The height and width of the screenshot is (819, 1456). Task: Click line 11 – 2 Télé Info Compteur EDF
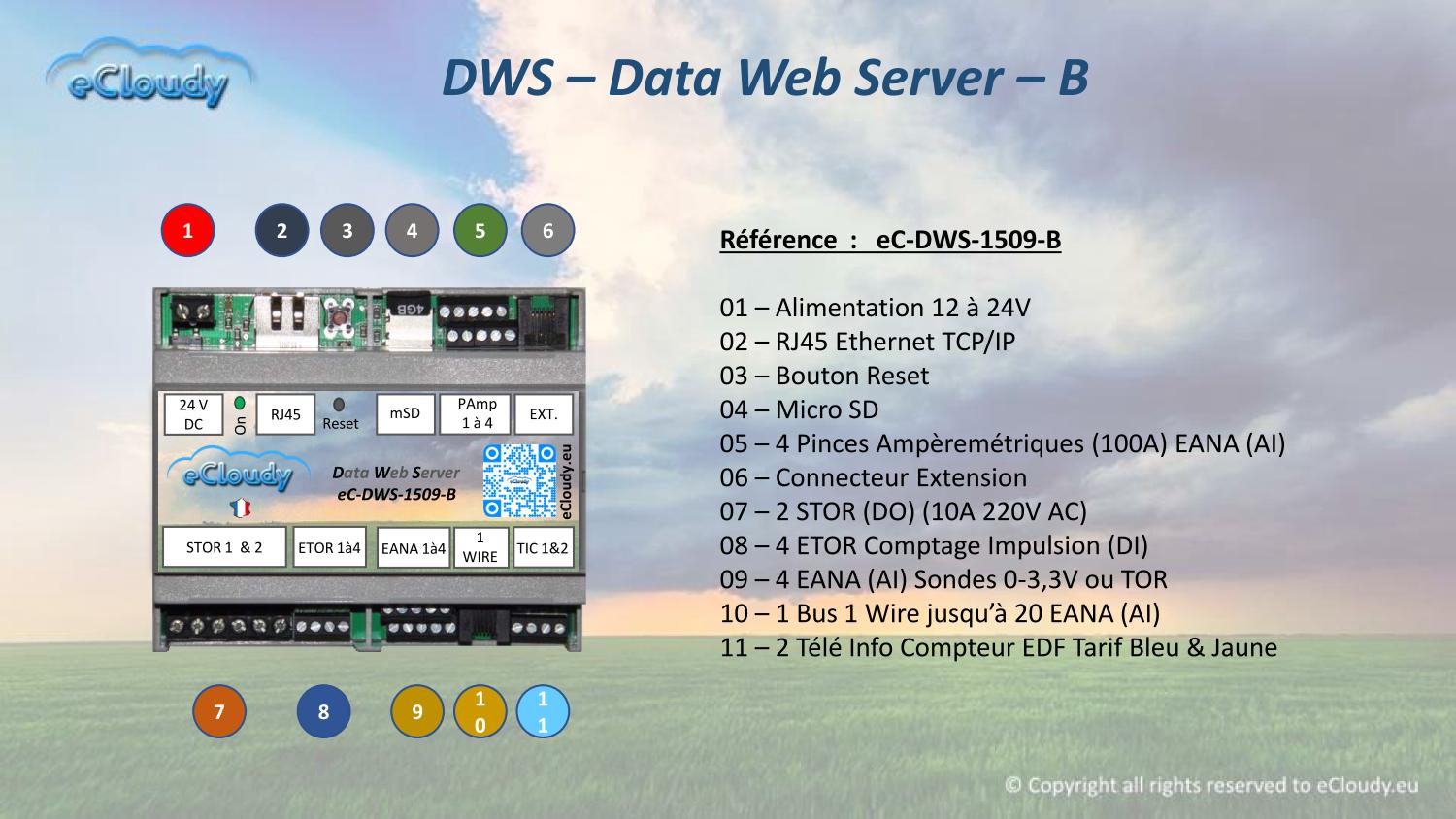(x=999, y=647)
